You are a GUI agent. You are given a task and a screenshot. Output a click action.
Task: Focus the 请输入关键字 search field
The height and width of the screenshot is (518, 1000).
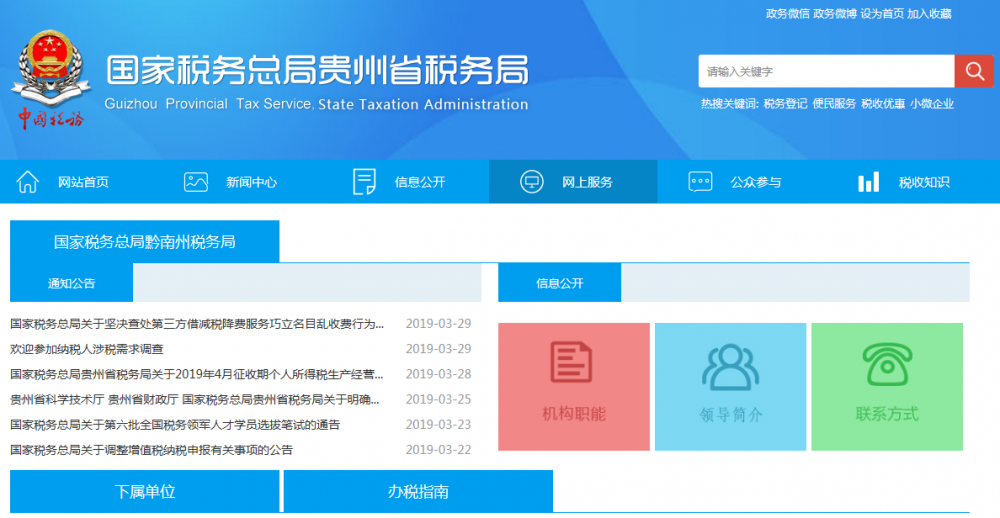[827, 71]
